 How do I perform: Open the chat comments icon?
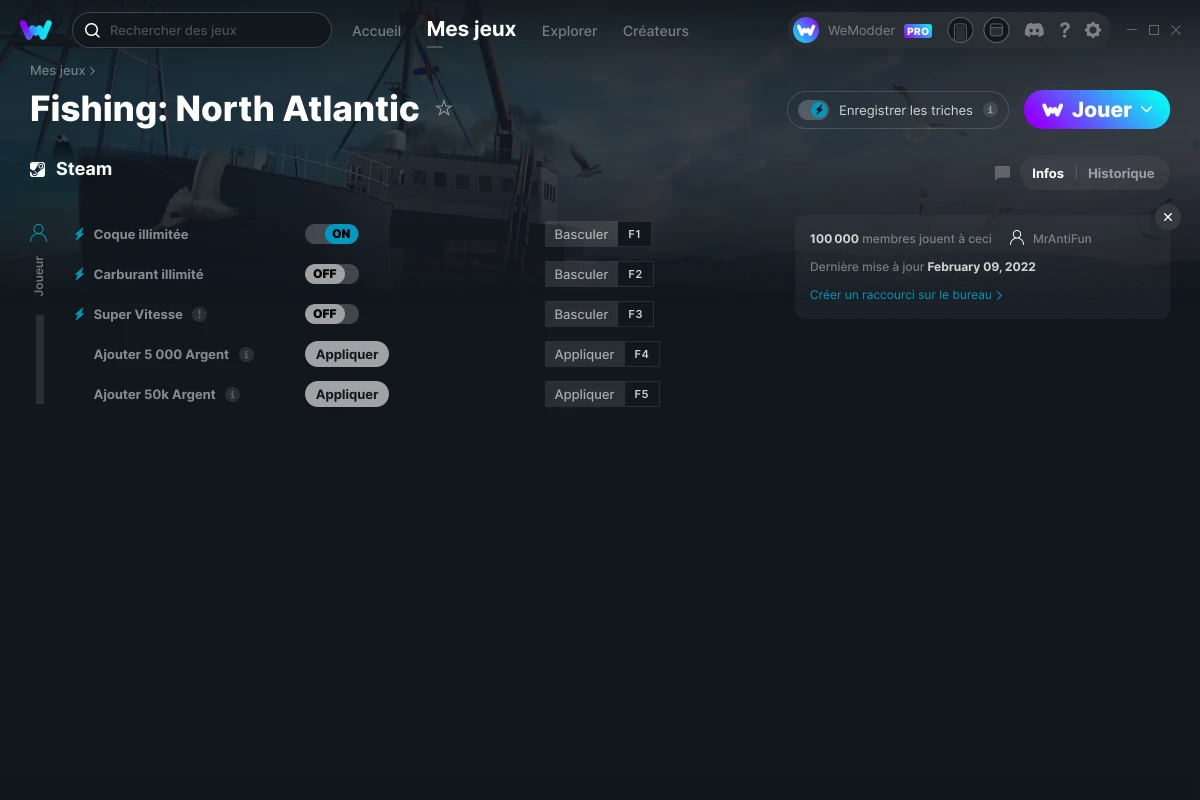coord(1002,173)
